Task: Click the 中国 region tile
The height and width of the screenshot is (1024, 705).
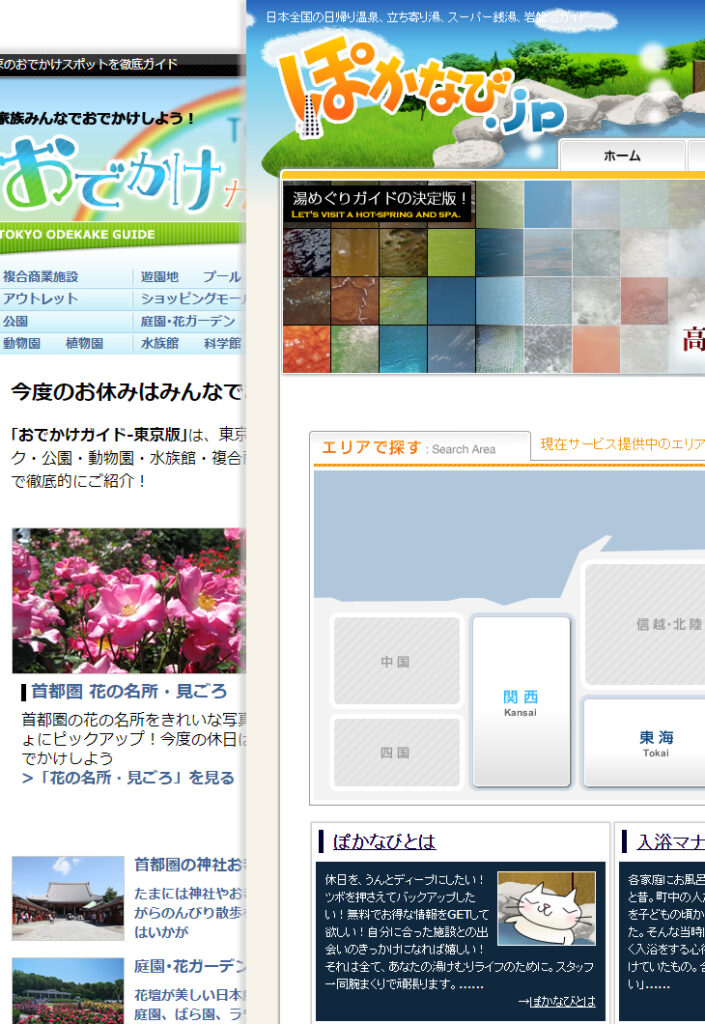Action: [x=396, y=662]
